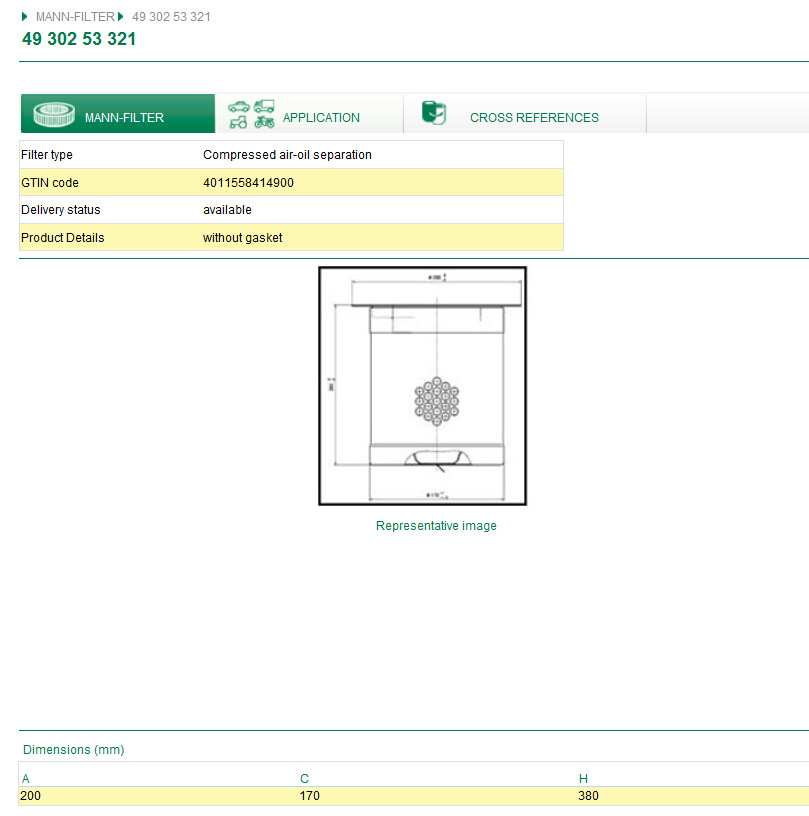Viewport: 809px width, 816px height.
Task: Click the GTIN code label
Action: pos(50,183)
